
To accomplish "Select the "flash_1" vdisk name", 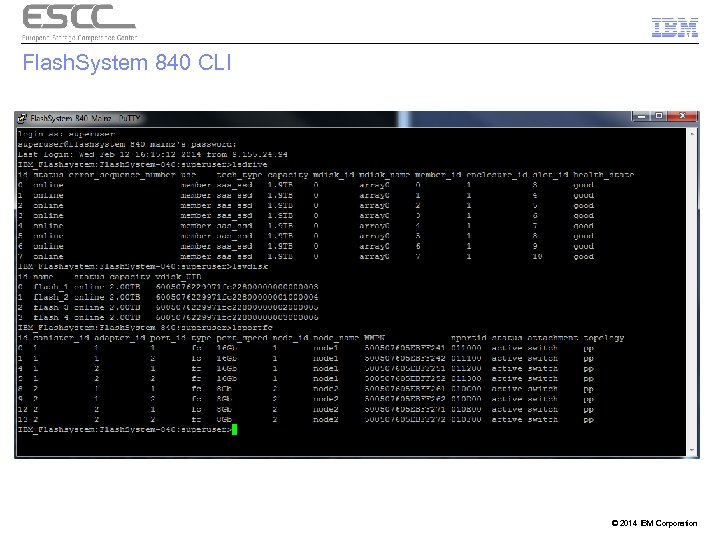I will tap(51, 287).
